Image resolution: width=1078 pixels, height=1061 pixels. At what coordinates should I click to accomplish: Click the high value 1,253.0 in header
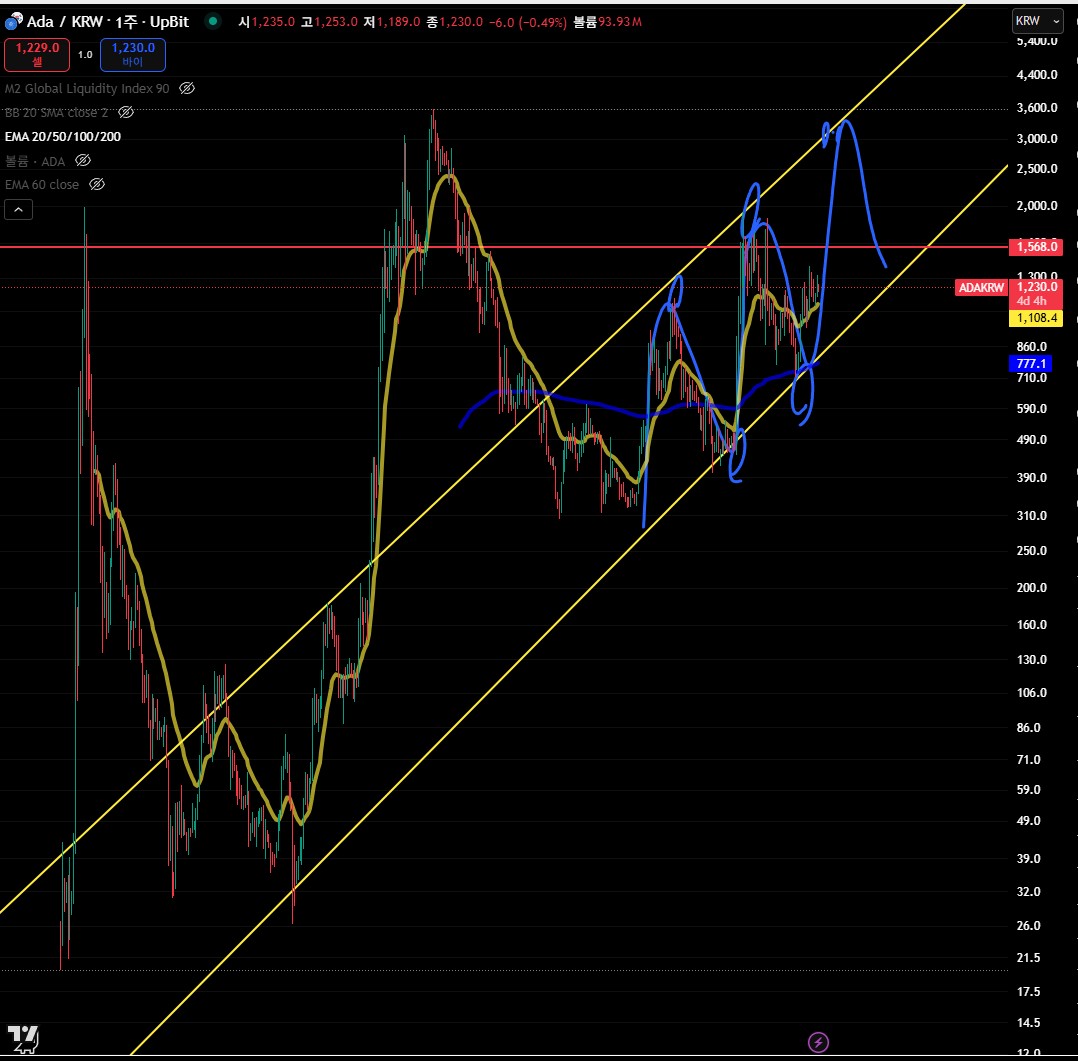(336, 22)
